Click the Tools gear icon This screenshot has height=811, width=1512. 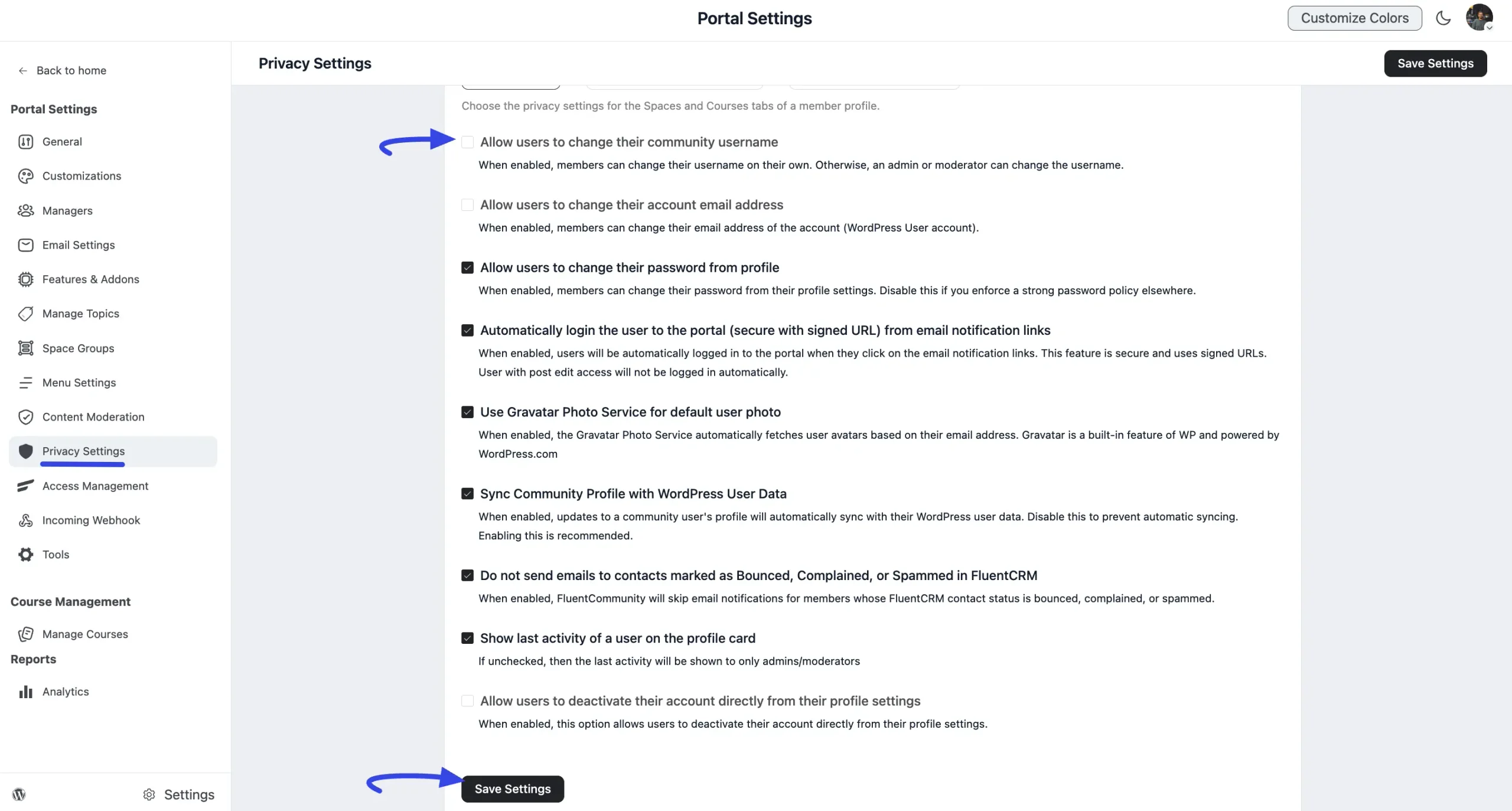coord(25,555)
